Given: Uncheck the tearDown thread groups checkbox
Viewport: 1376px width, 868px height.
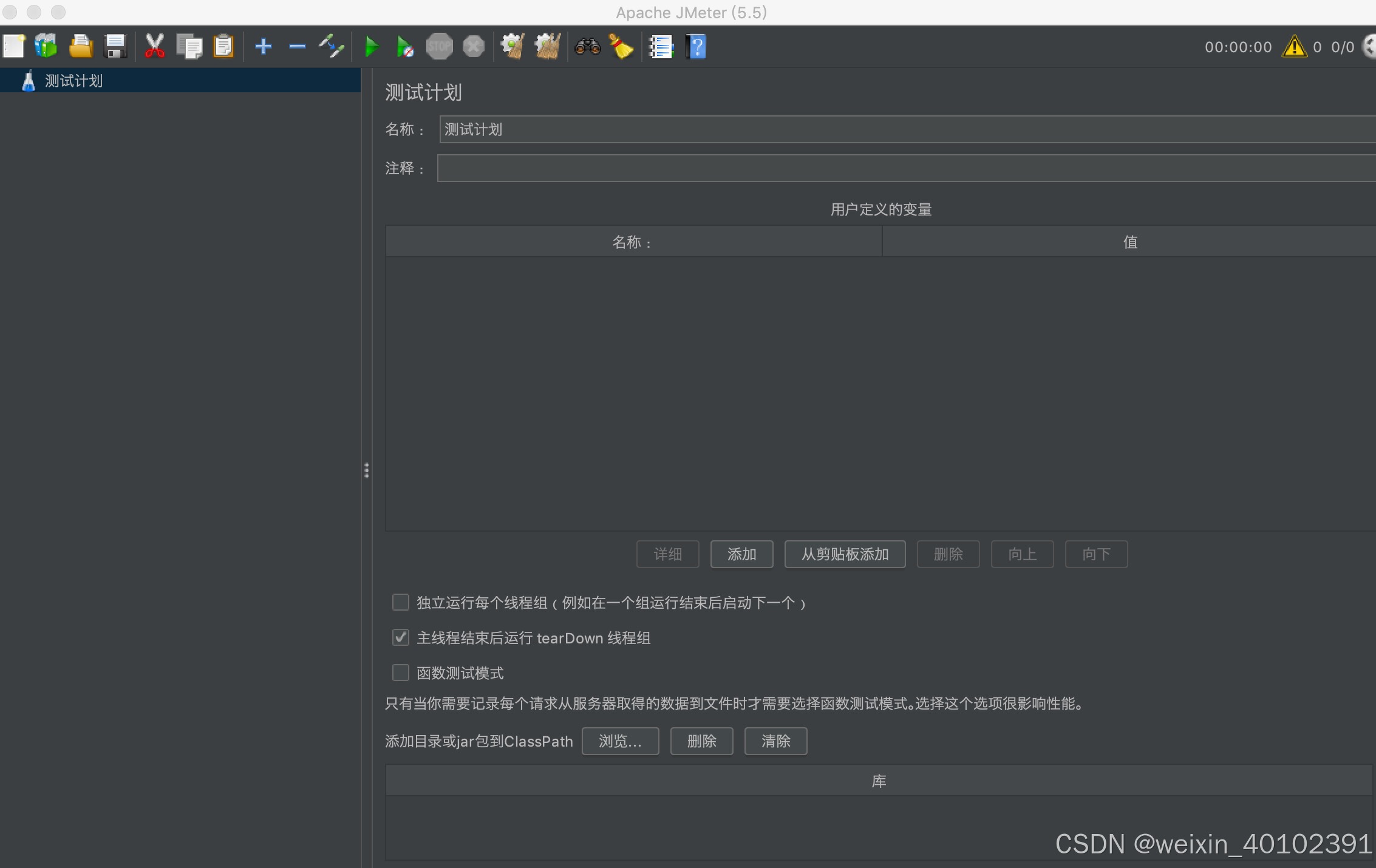Looking at the screenshot, I should point(401,637).
